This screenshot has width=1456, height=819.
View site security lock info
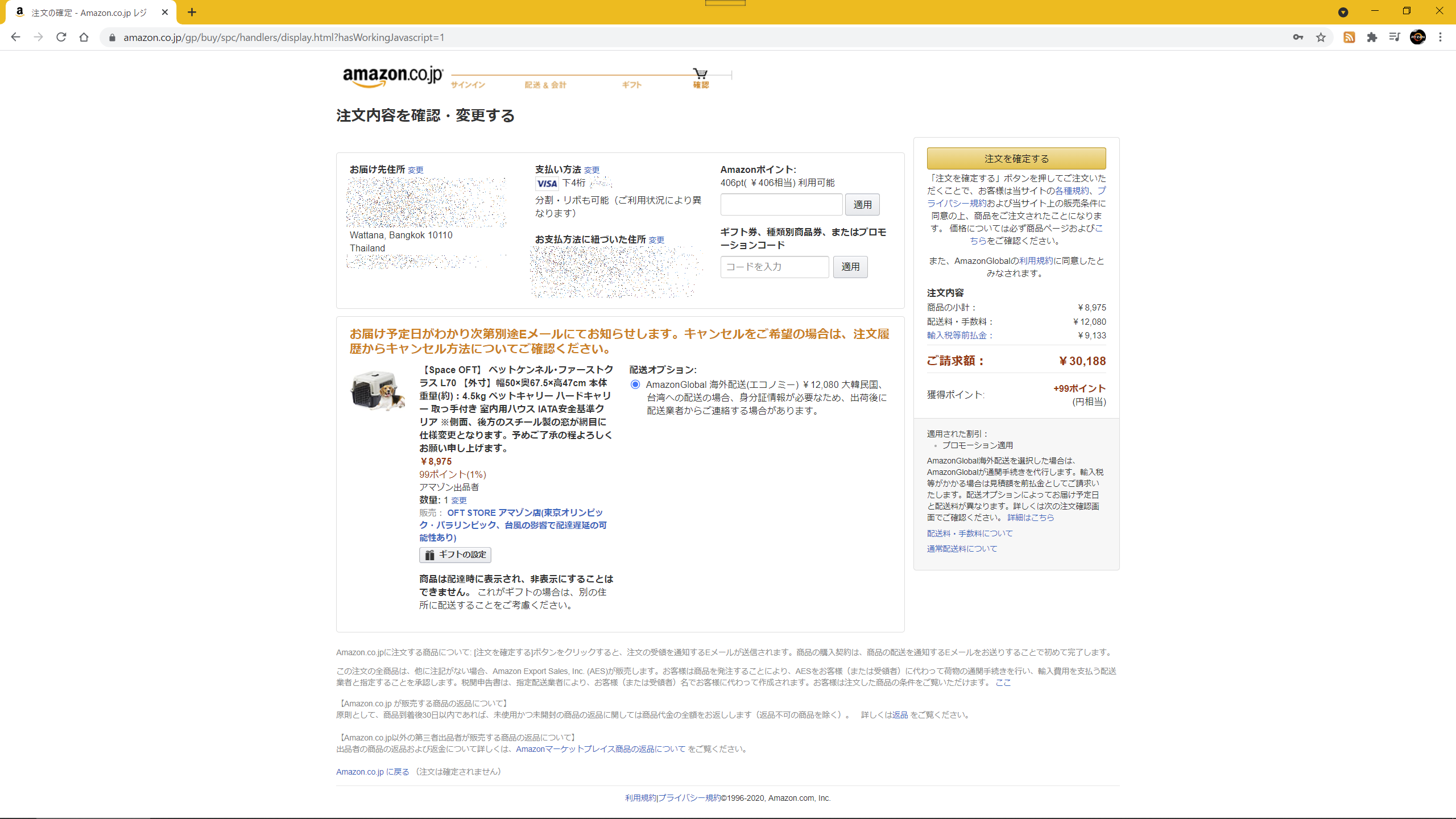[x=112, y=38]
